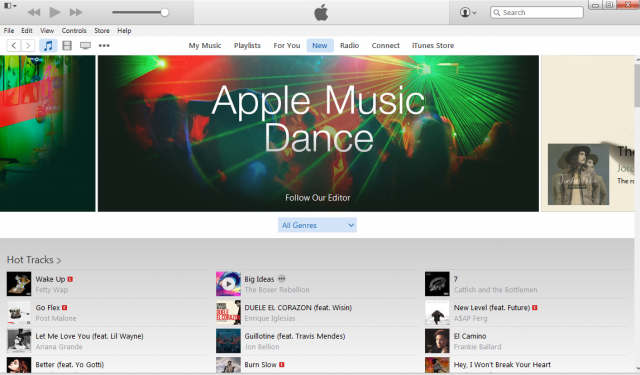640x375 pixels.
Task: Open the three-dots More media menu
Action: (x=104, y=45)
